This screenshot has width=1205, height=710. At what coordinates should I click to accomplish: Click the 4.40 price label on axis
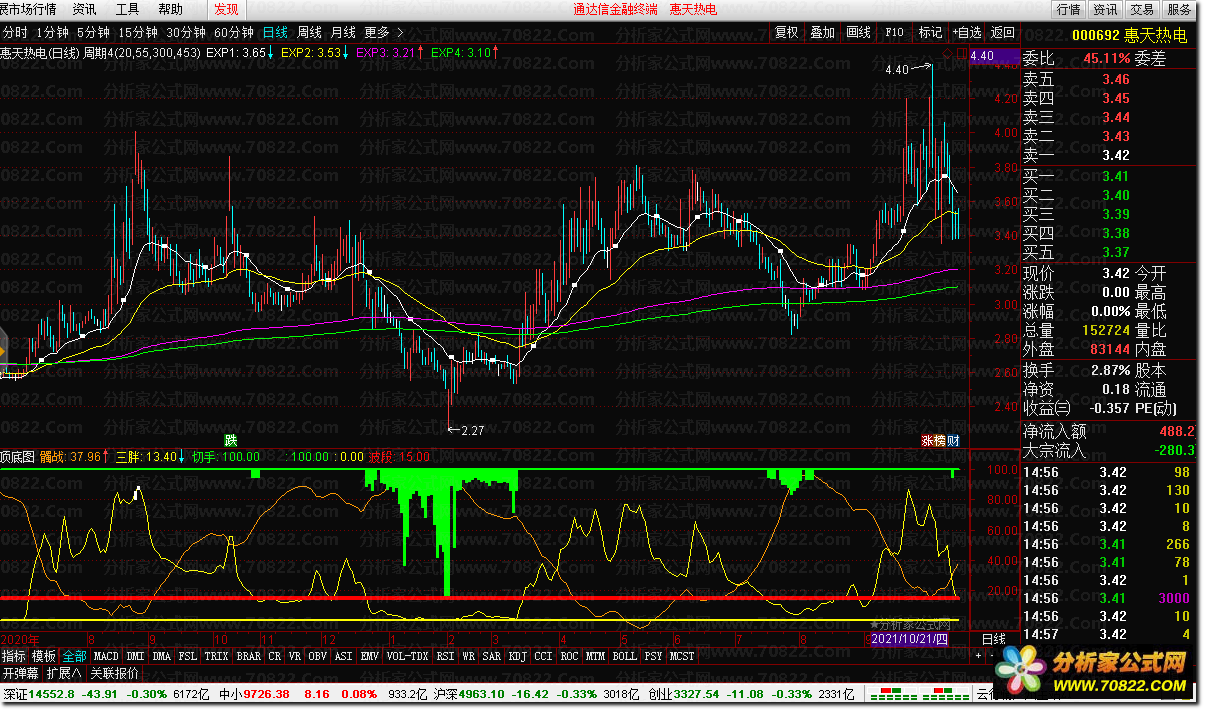[993, 57]
